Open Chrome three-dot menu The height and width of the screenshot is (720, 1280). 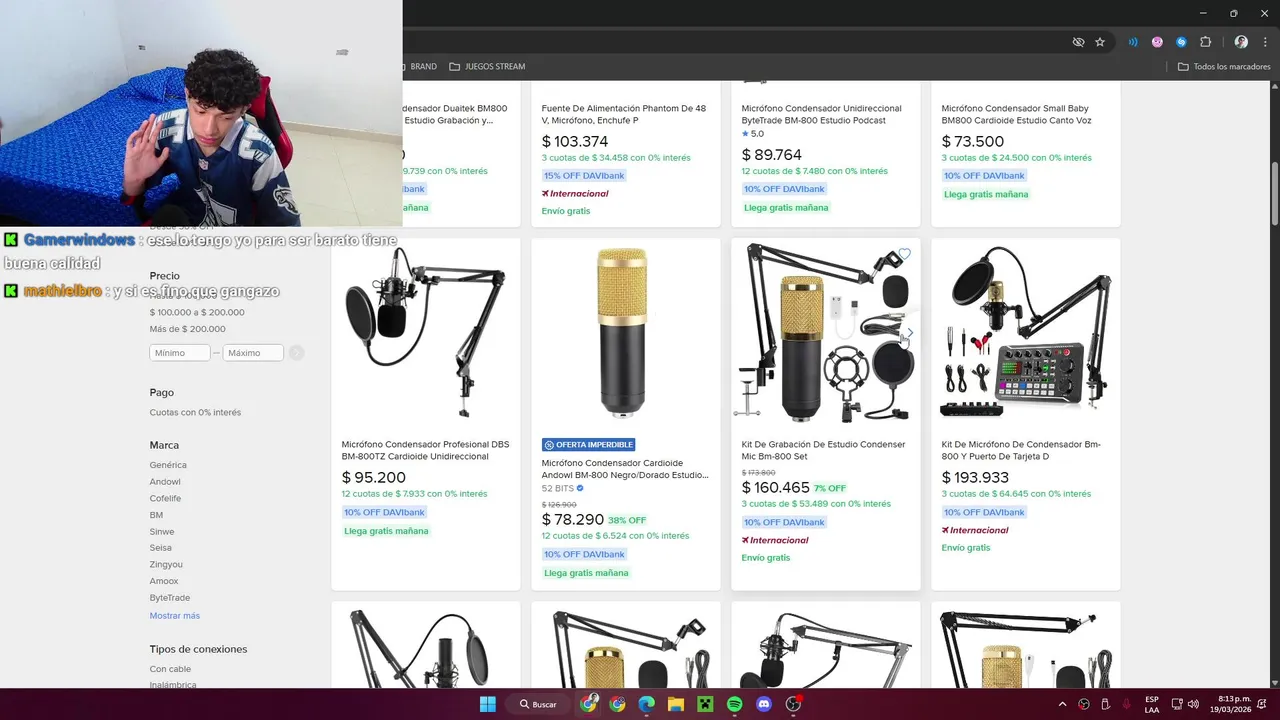[1264, 42]
